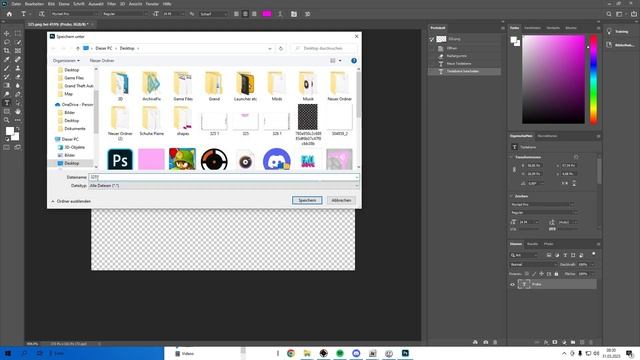Click Neuer Ordner in save dialog
The image size is (640, 360).
point(102,60)
